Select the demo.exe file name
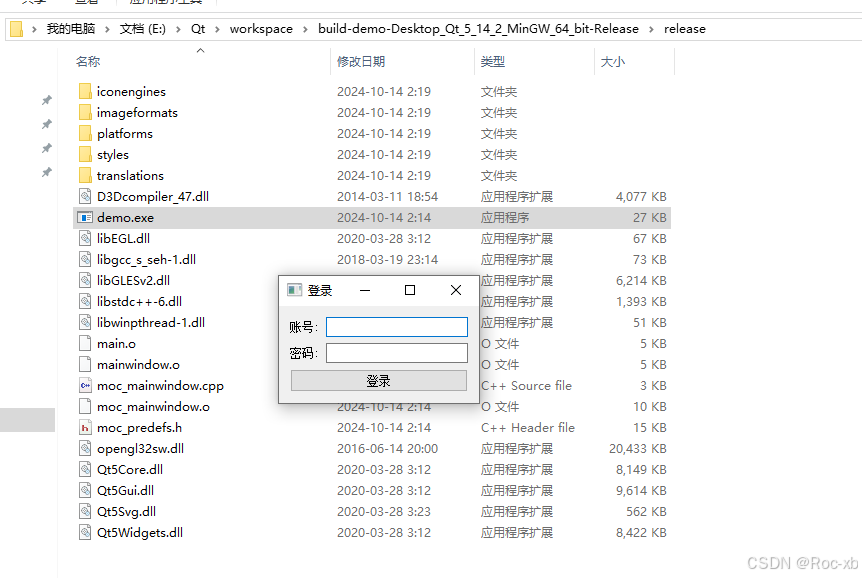The width and height of the screenshot is (862, 578). [x=125, y=218]
